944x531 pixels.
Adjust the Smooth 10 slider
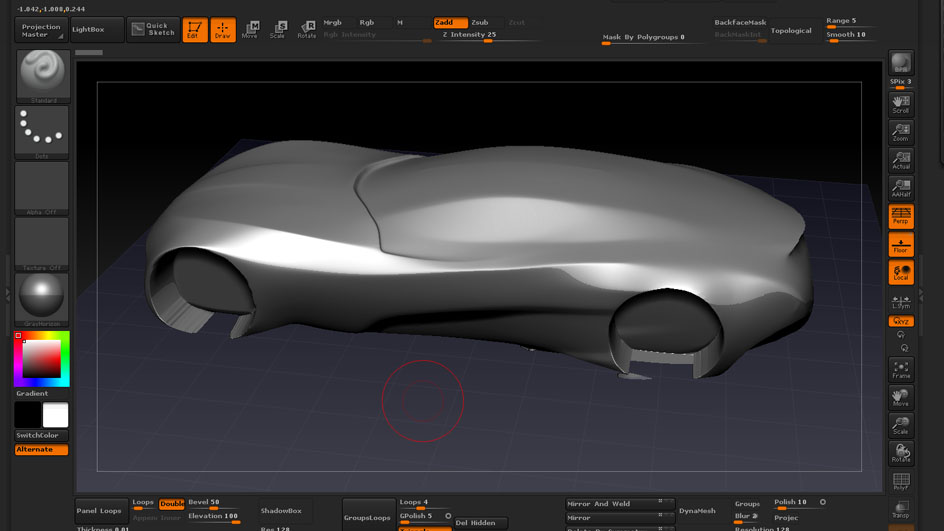pos(851,36)
